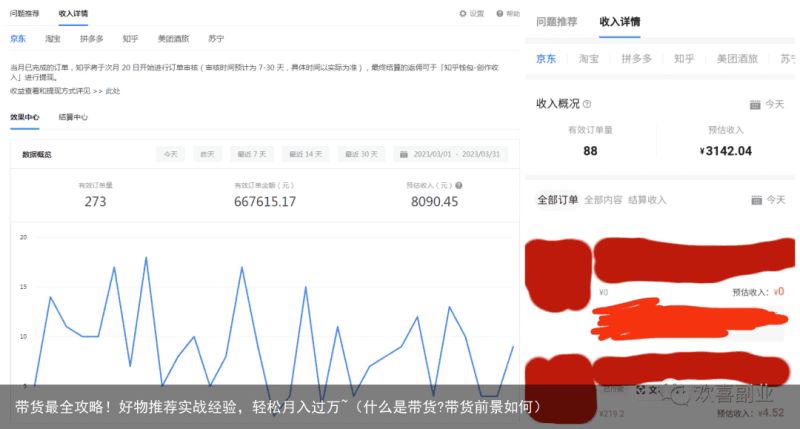The height and width of the screenshot is (429, 800).
Task: Click the calendar icon in 全部订单 row
Action: click(757, 200)
